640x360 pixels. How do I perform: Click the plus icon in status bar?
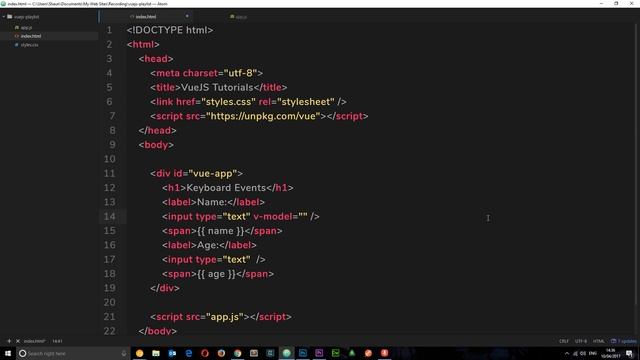(9, 341)
